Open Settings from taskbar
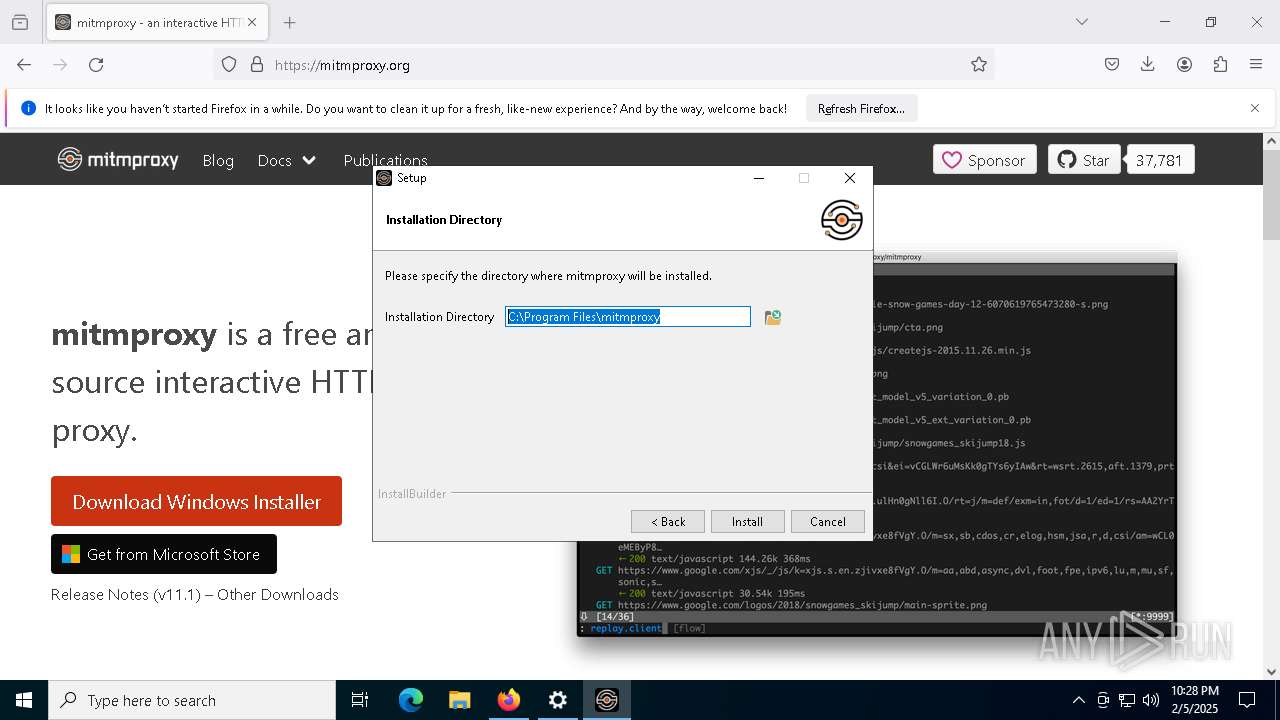Screen dimensions: 1280x720 click(x=558, y=700)
